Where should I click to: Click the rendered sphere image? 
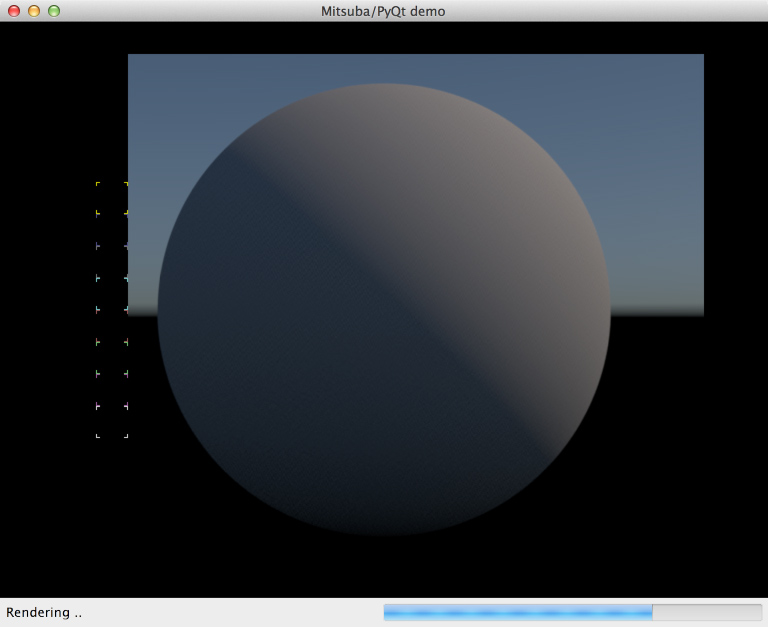[x=384, y=309]
